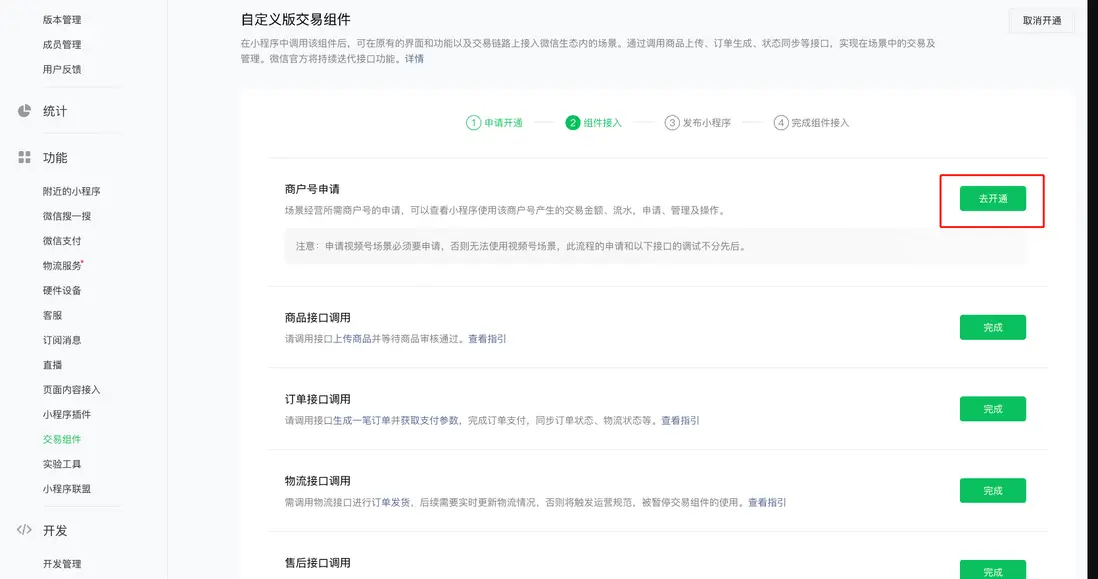
Task: Open 小程序联盟 menu item
Action: (x=67, y=489)
